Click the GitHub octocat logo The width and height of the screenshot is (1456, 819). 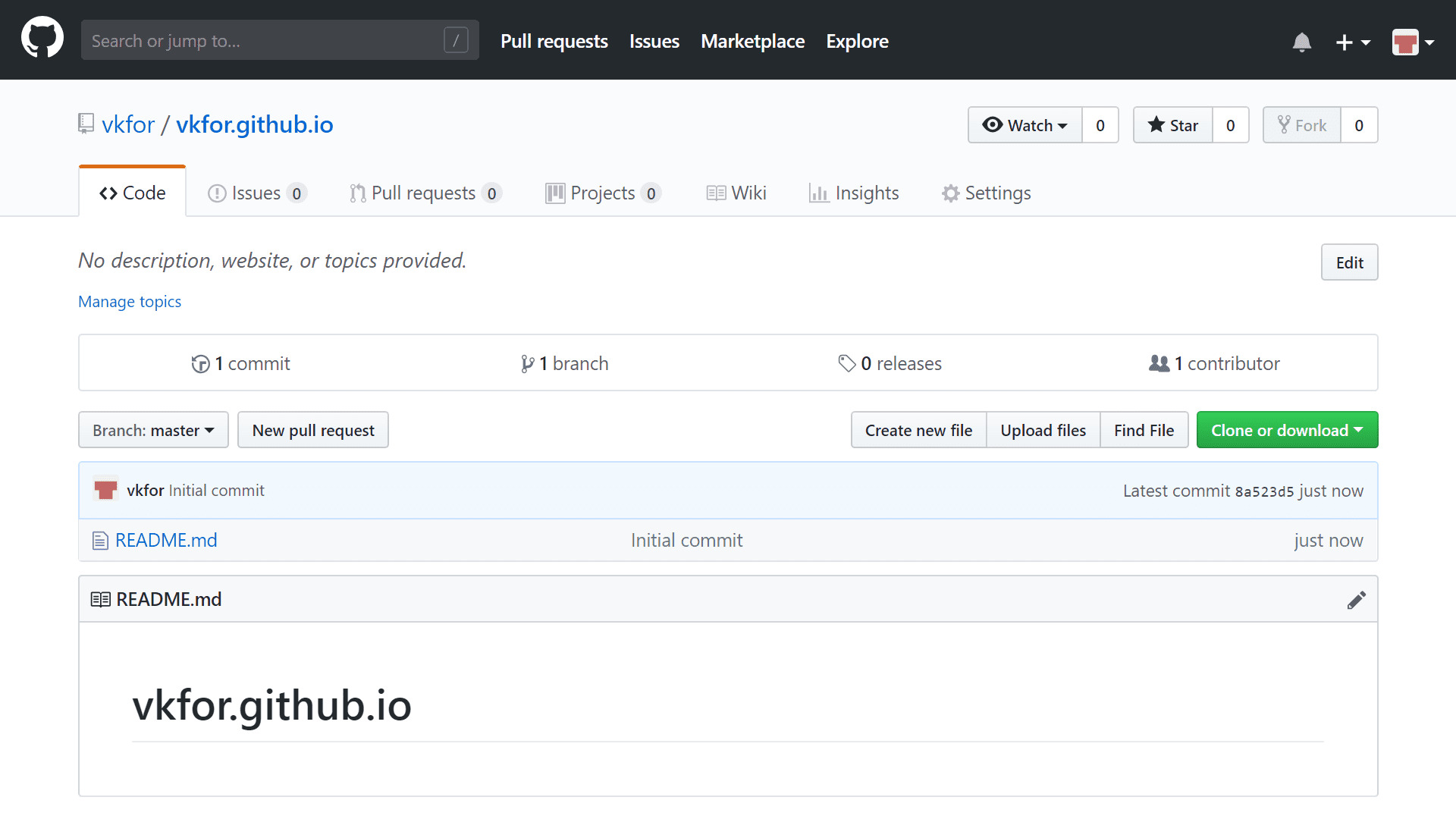[x=42, y=38]
